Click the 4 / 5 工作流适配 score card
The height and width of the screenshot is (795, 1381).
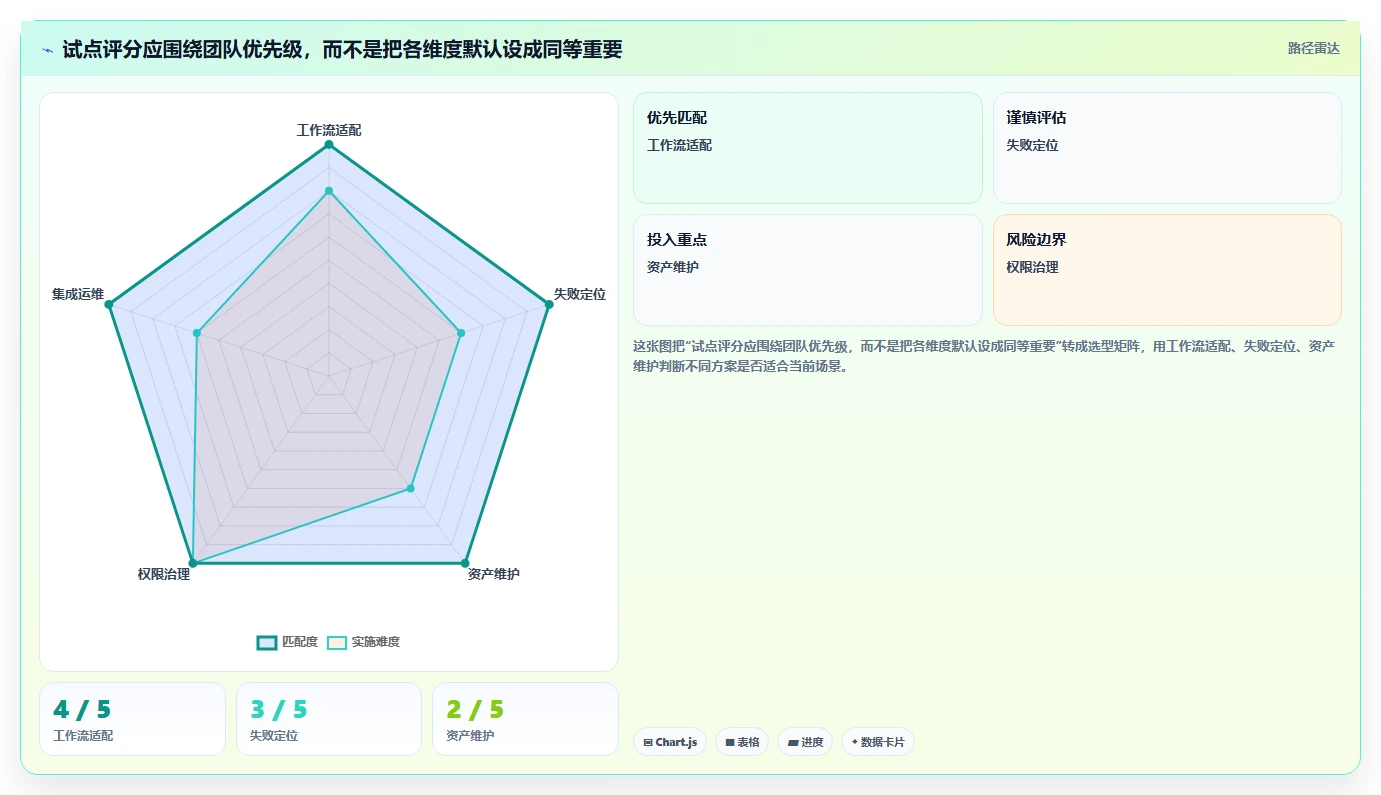132,719
